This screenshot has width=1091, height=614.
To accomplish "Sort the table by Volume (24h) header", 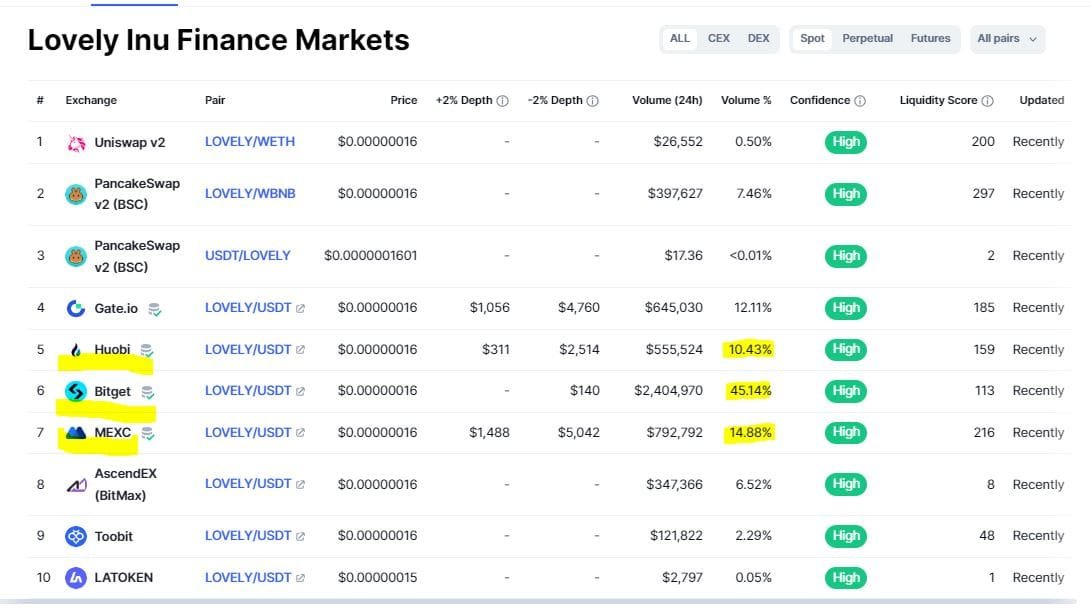I will (666, 100).
